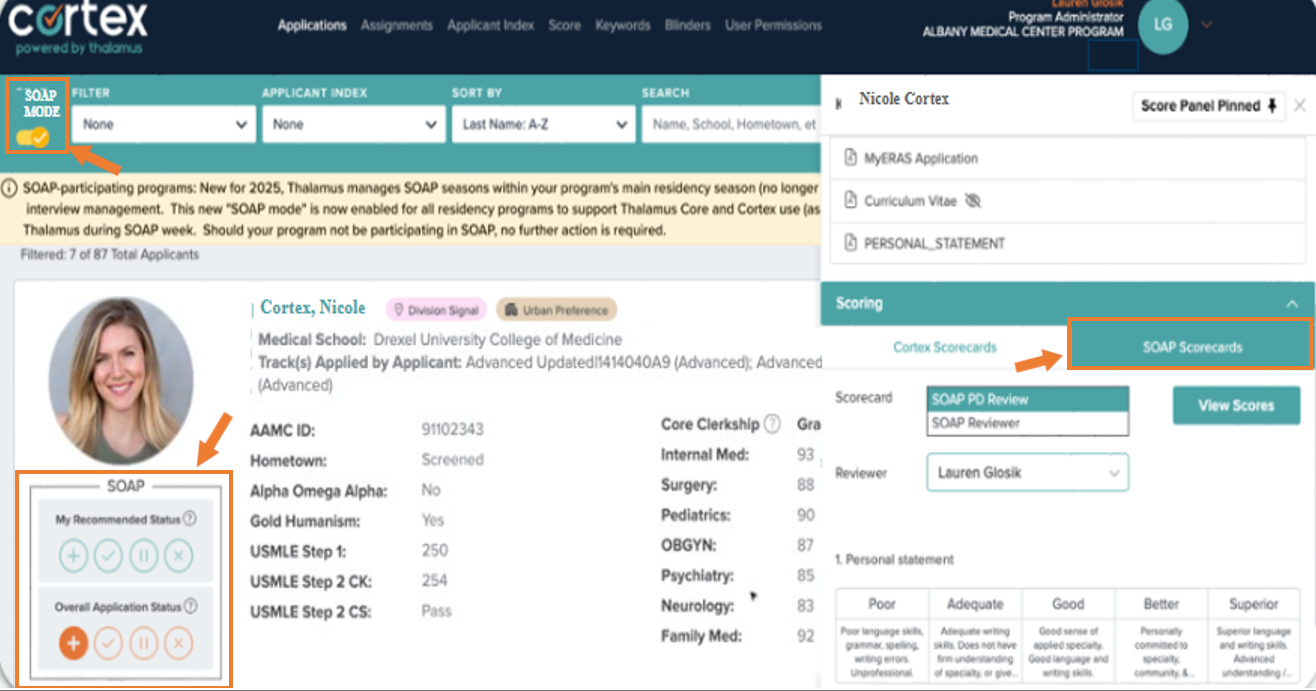Click Nicole Cortex's profile photo
Image resolution: width=1316 pixels, height=691 pixels.
tap(121, 380)
